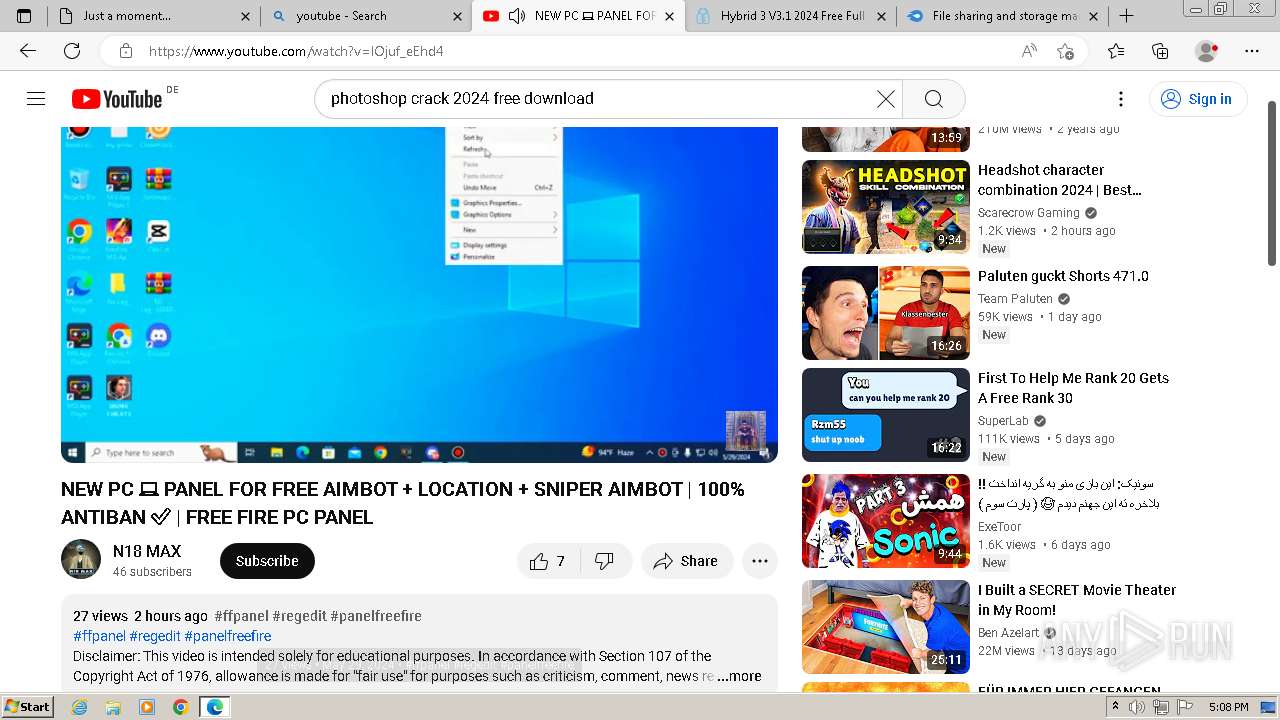The height and width of the screenshot is (720, 1280).
Task: Close the 'youtube - Search' tab
Action: pos(457,16)
